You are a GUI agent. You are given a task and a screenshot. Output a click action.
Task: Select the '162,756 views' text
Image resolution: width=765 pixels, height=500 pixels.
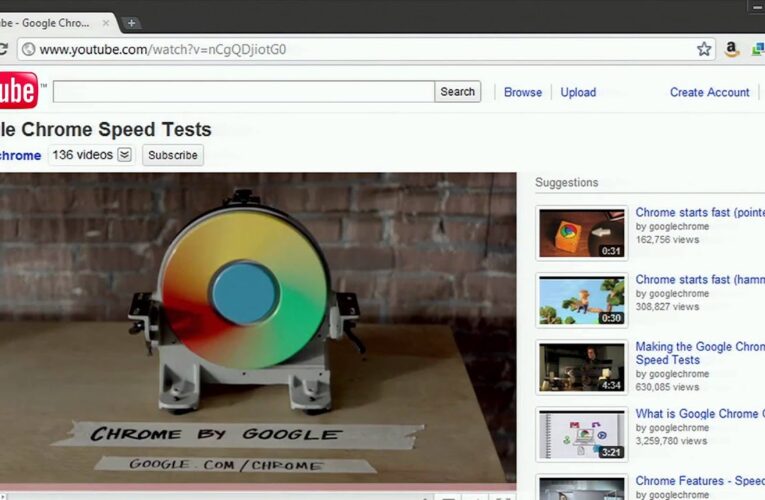(x=667, y=240)
